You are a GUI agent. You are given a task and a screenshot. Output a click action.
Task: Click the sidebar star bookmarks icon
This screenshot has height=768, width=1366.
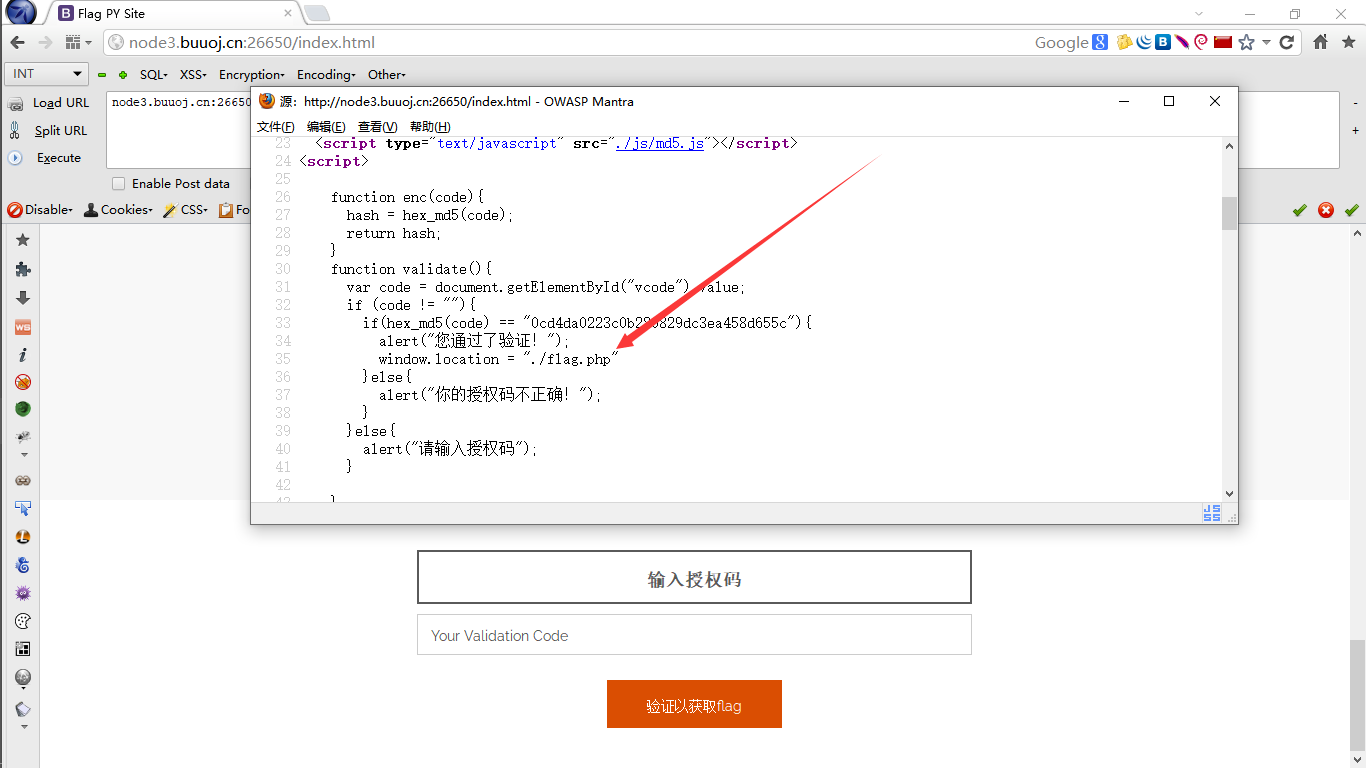(x=23, y=240)
